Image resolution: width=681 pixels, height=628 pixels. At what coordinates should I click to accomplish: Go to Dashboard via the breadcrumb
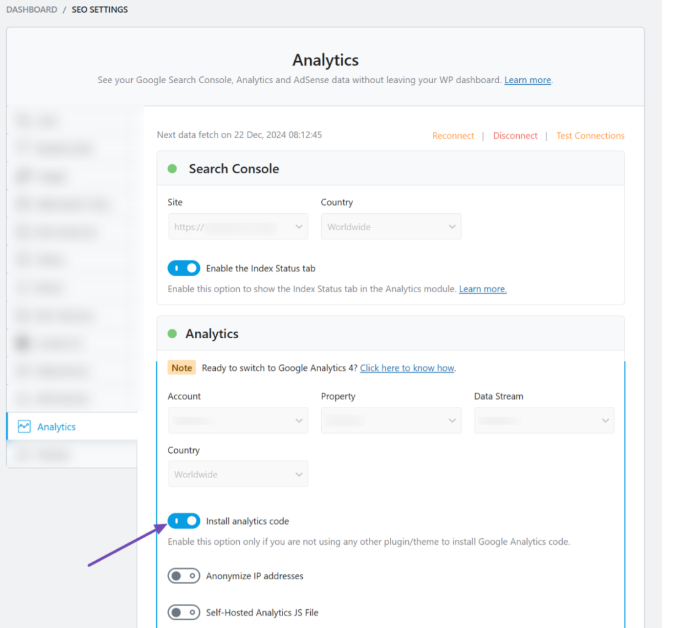click(31, 10)
